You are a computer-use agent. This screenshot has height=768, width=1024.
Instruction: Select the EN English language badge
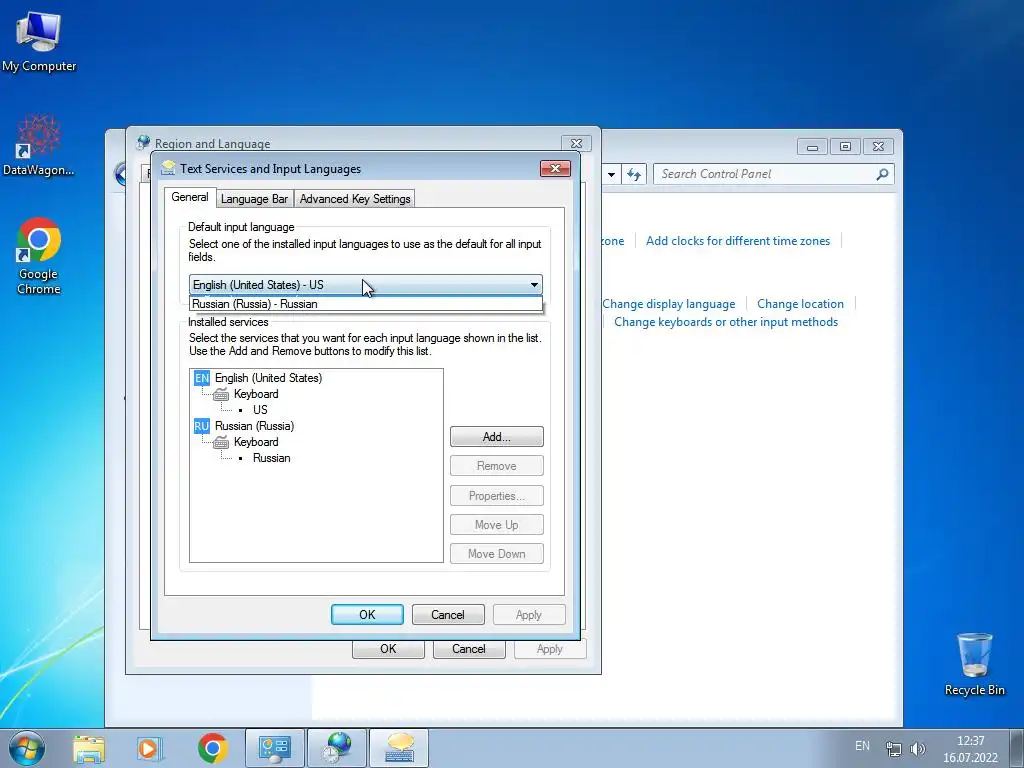click(x=202, y=377)
